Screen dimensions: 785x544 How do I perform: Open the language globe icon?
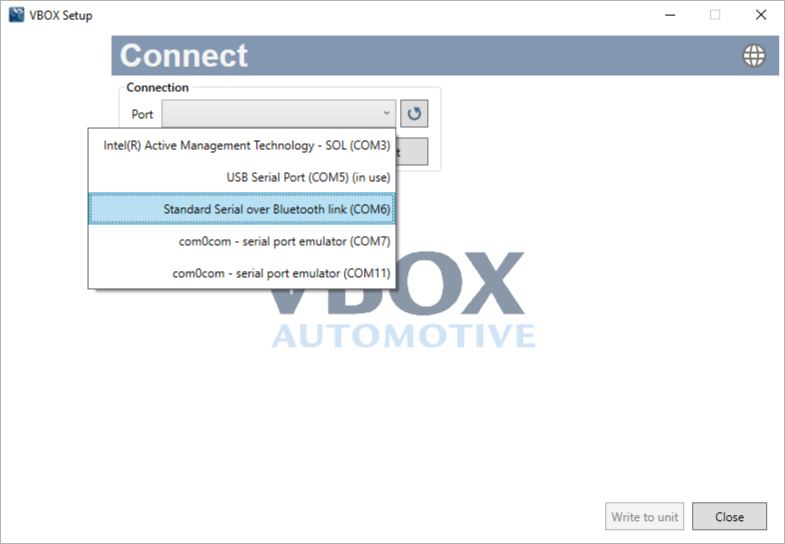point(753,55)
